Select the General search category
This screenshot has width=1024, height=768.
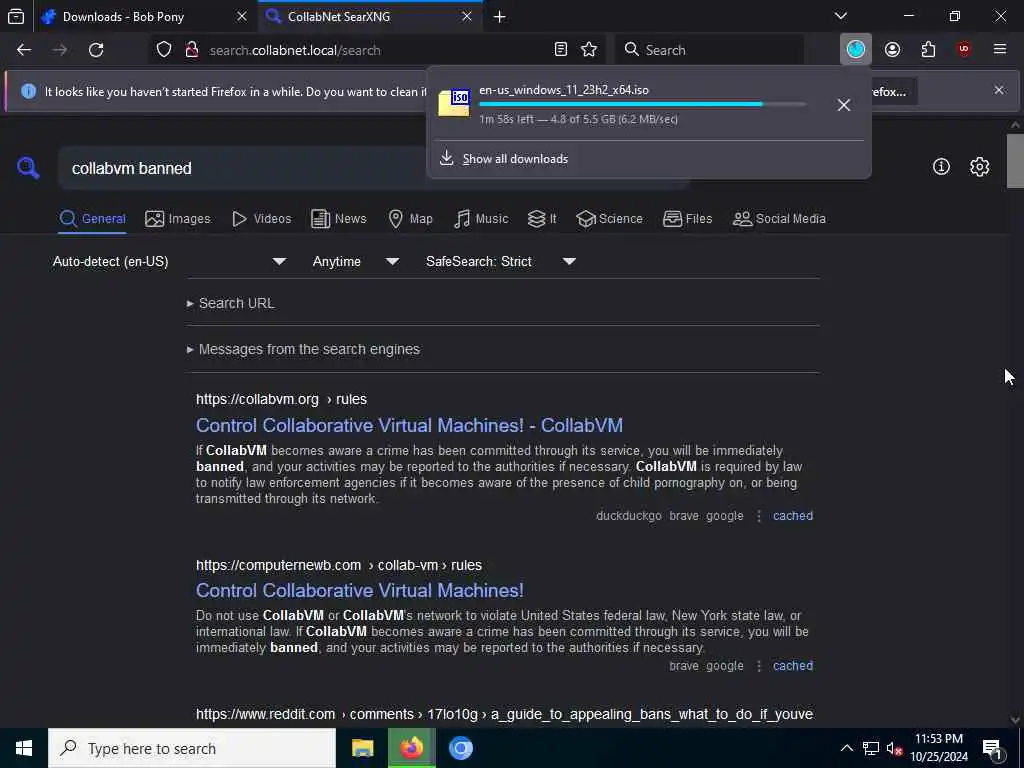pyautogui.click(x=92, y=219)
